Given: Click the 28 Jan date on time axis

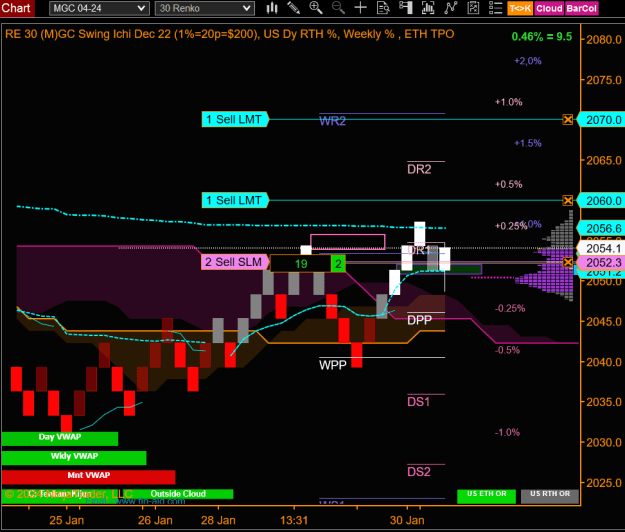Looking at the screenshot, I should (218, 520).
